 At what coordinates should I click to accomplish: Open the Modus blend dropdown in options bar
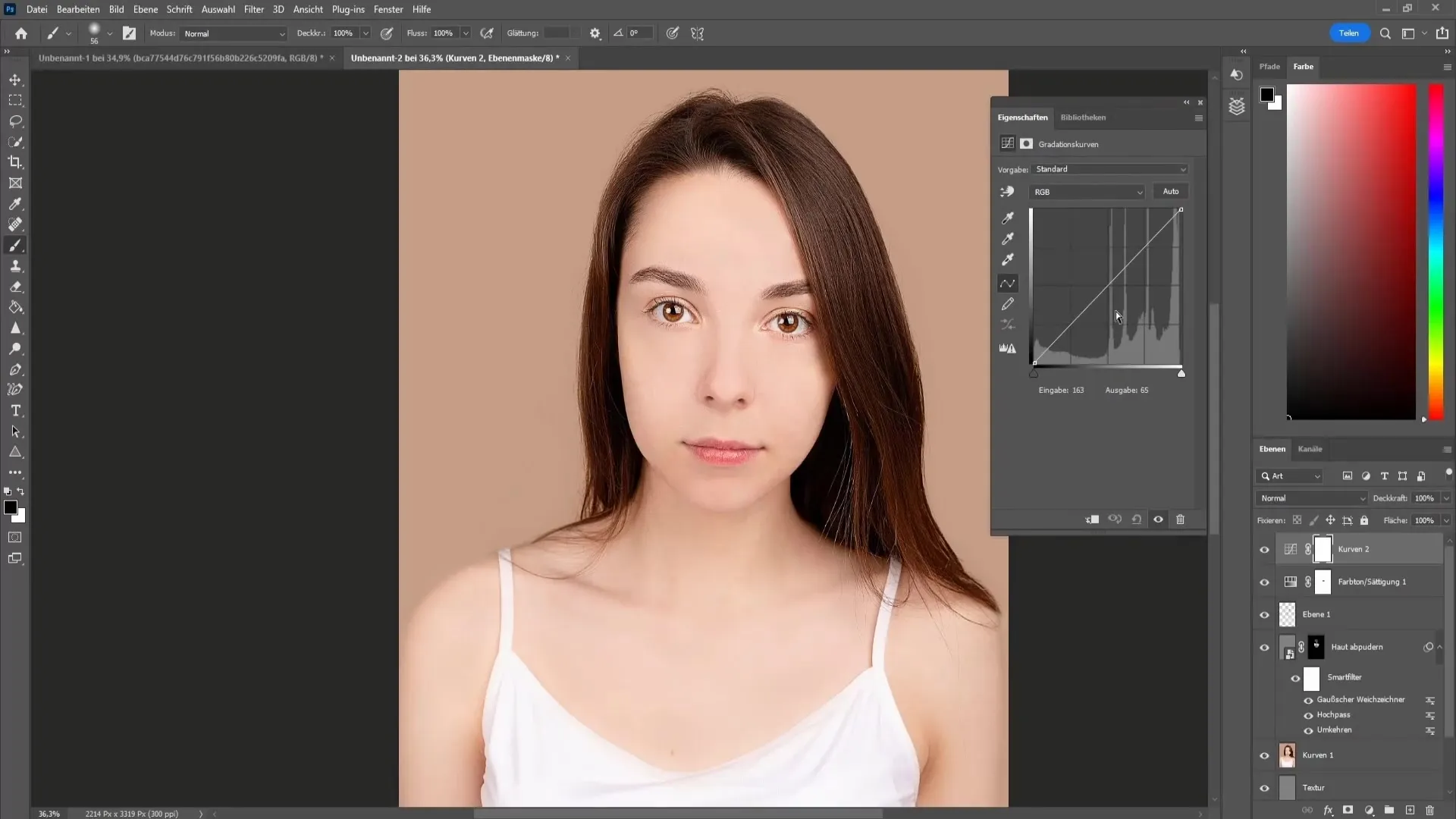pos(234,33)
